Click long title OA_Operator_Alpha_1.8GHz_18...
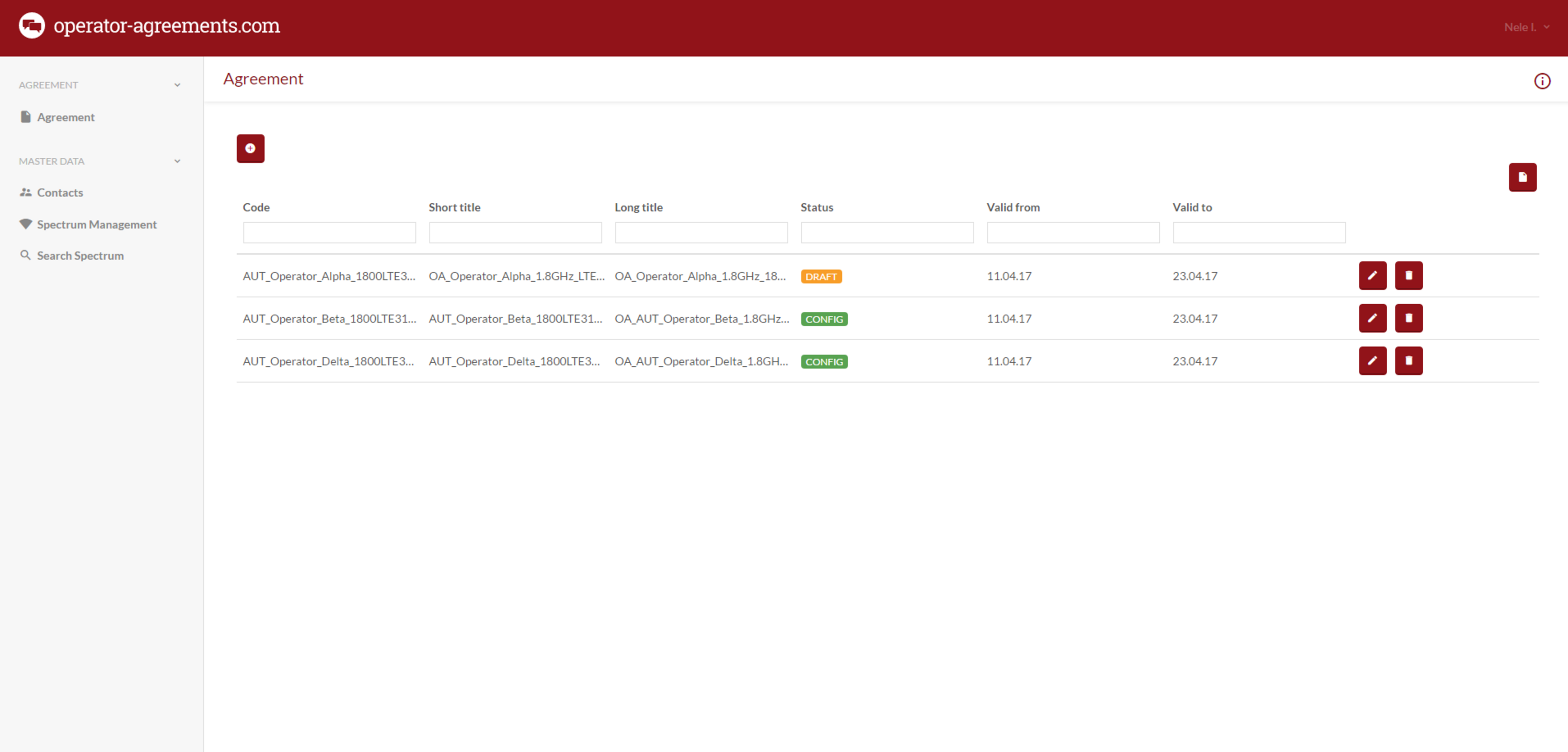This screenshot has height=752, width=1568. tap(700, 275)
